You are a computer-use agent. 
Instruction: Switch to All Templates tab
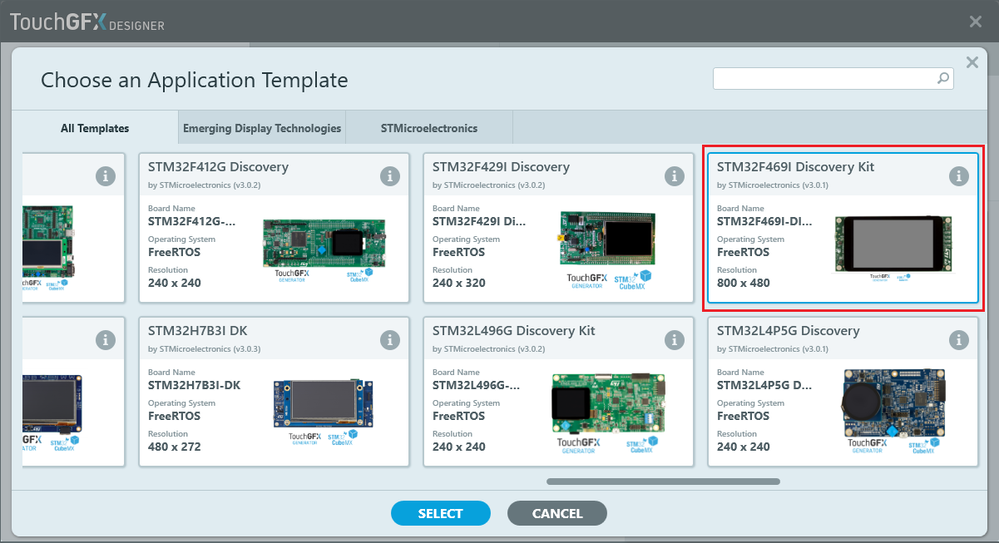(95, 128)
